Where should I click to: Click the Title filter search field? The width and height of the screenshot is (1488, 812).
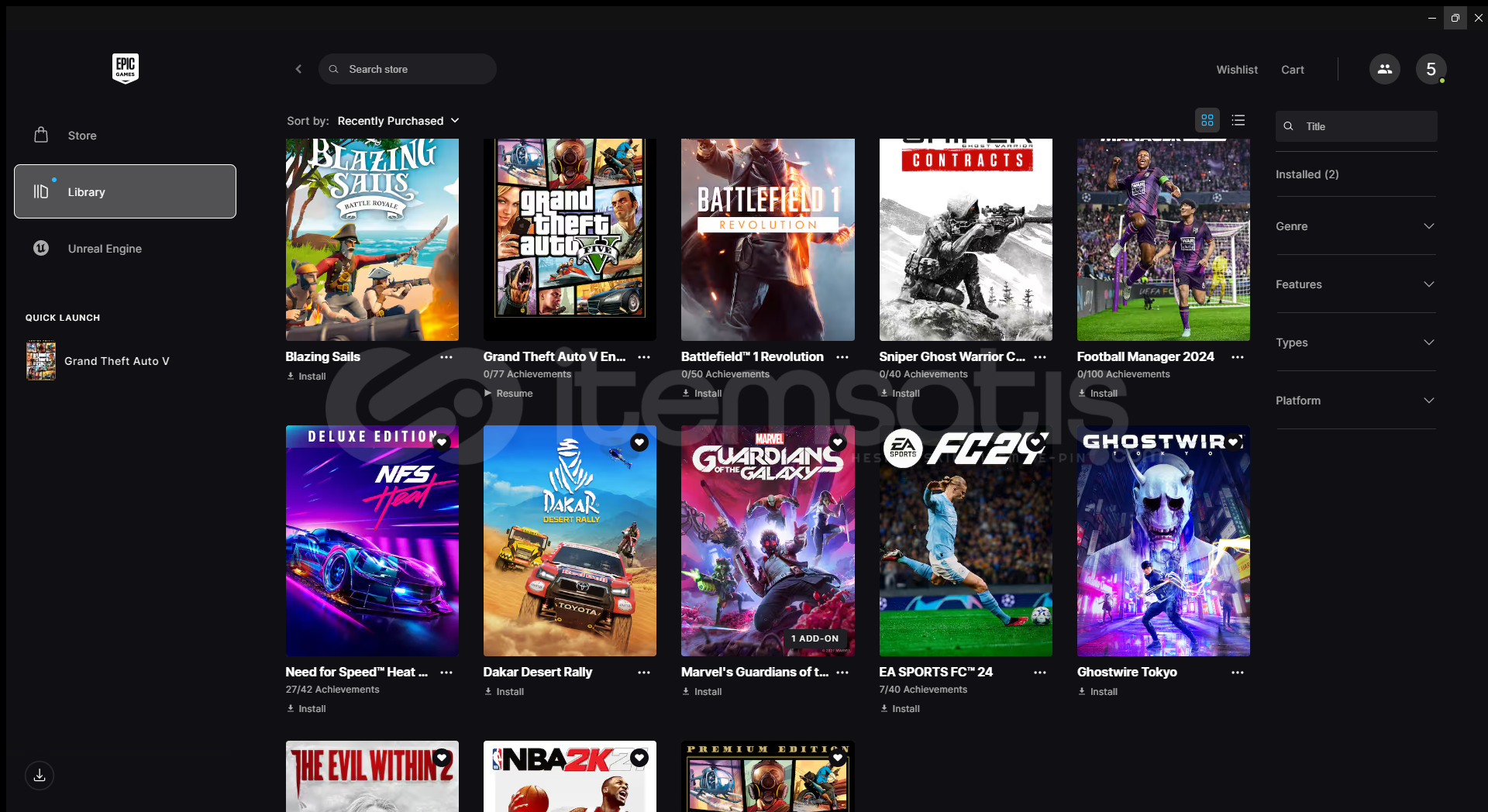coord(1356,126)
